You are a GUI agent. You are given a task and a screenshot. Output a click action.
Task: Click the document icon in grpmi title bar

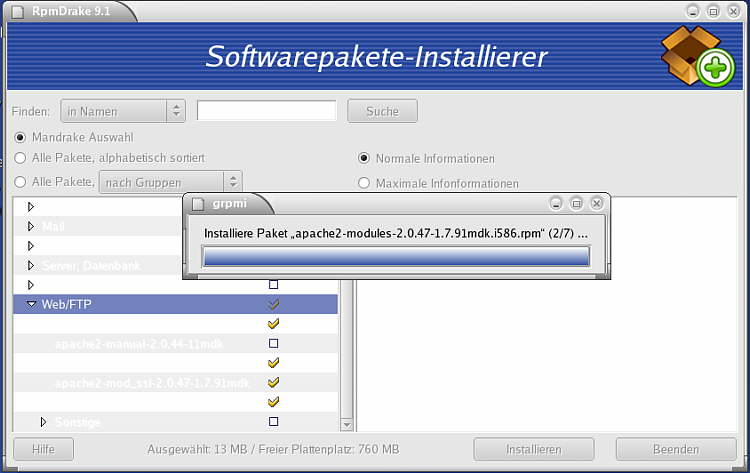(198, 204)
